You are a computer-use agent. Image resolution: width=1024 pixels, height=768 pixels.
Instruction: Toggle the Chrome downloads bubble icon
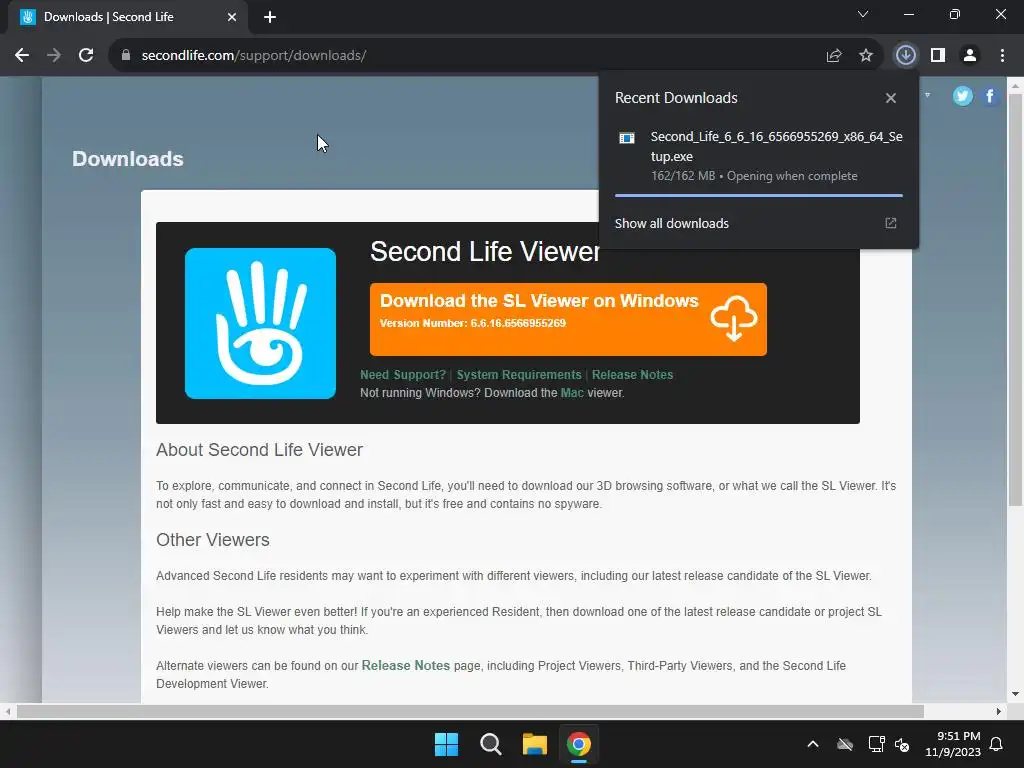(905, 56)
